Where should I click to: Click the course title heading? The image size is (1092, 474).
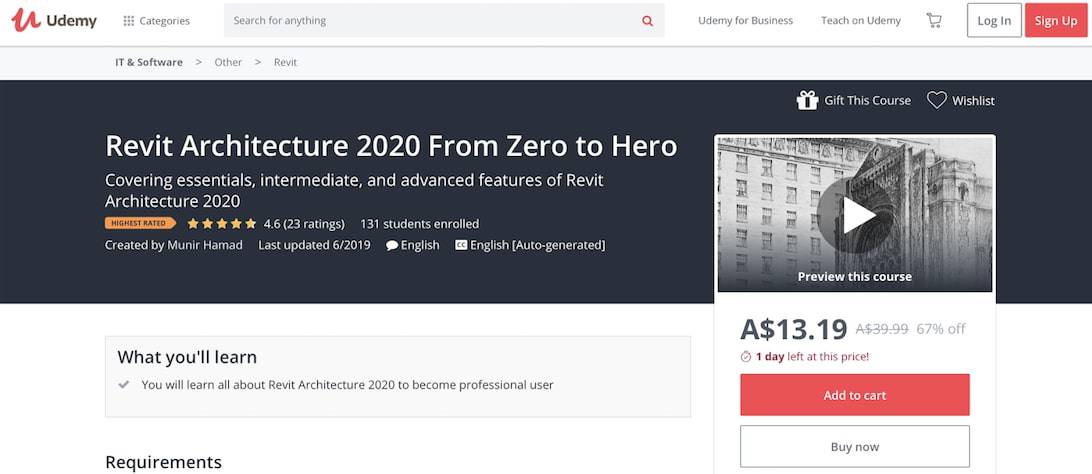tap(391, 145)
